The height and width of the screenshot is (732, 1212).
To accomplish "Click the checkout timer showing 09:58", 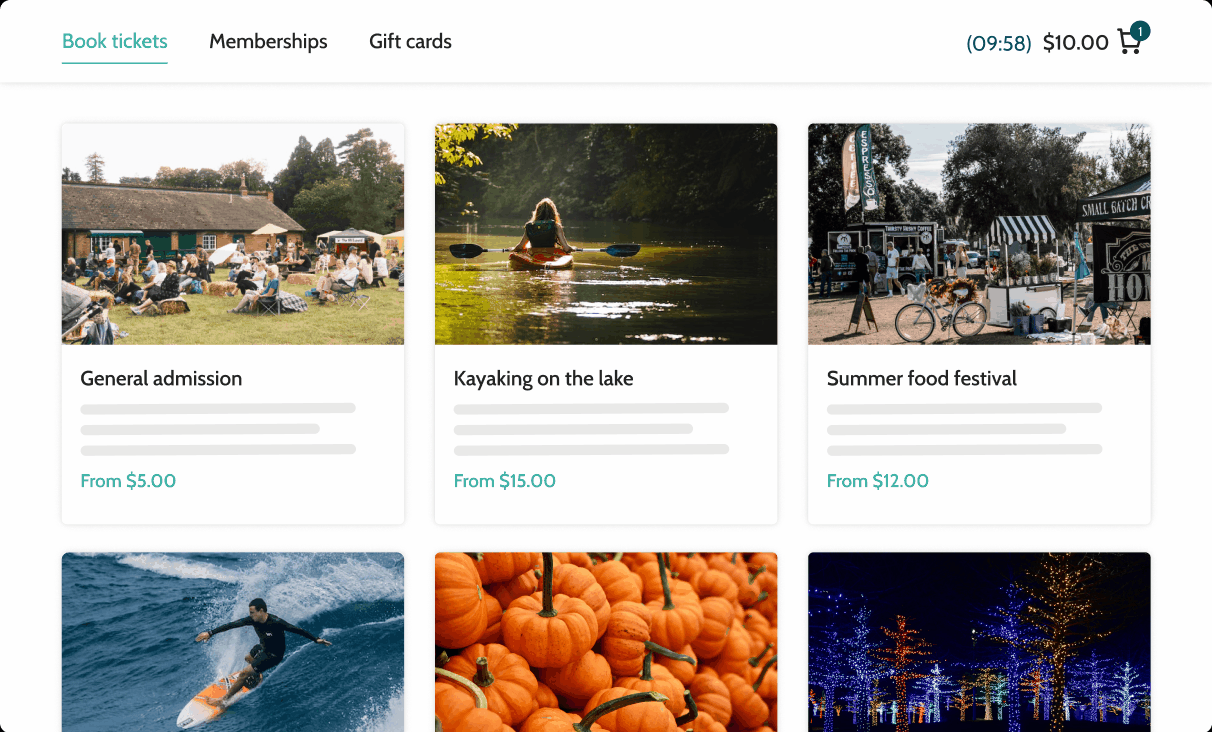I will (x=998, y=43).
